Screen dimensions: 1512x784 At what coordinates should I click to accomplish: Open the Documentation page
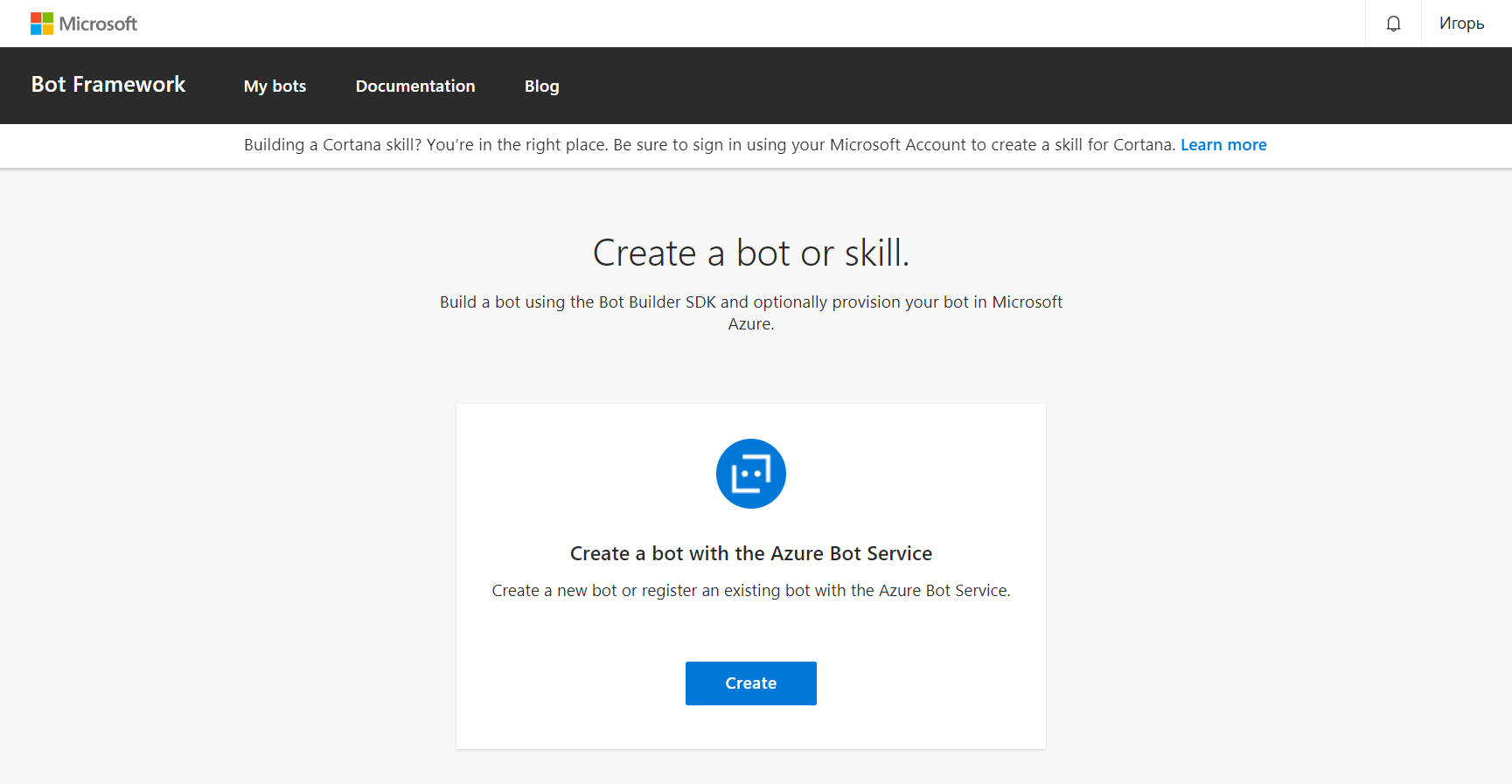[415, 86]
